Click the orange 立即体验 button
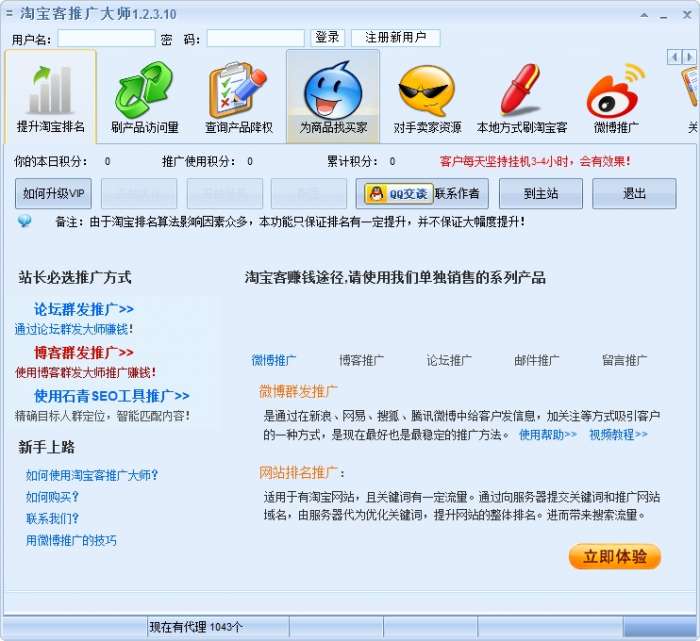The height and width of the screenshot is (641, 700). click(615, 557)
